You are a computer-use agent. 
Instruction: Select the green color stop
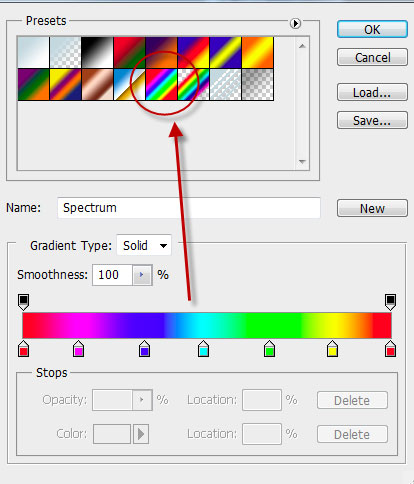[269, 349]
